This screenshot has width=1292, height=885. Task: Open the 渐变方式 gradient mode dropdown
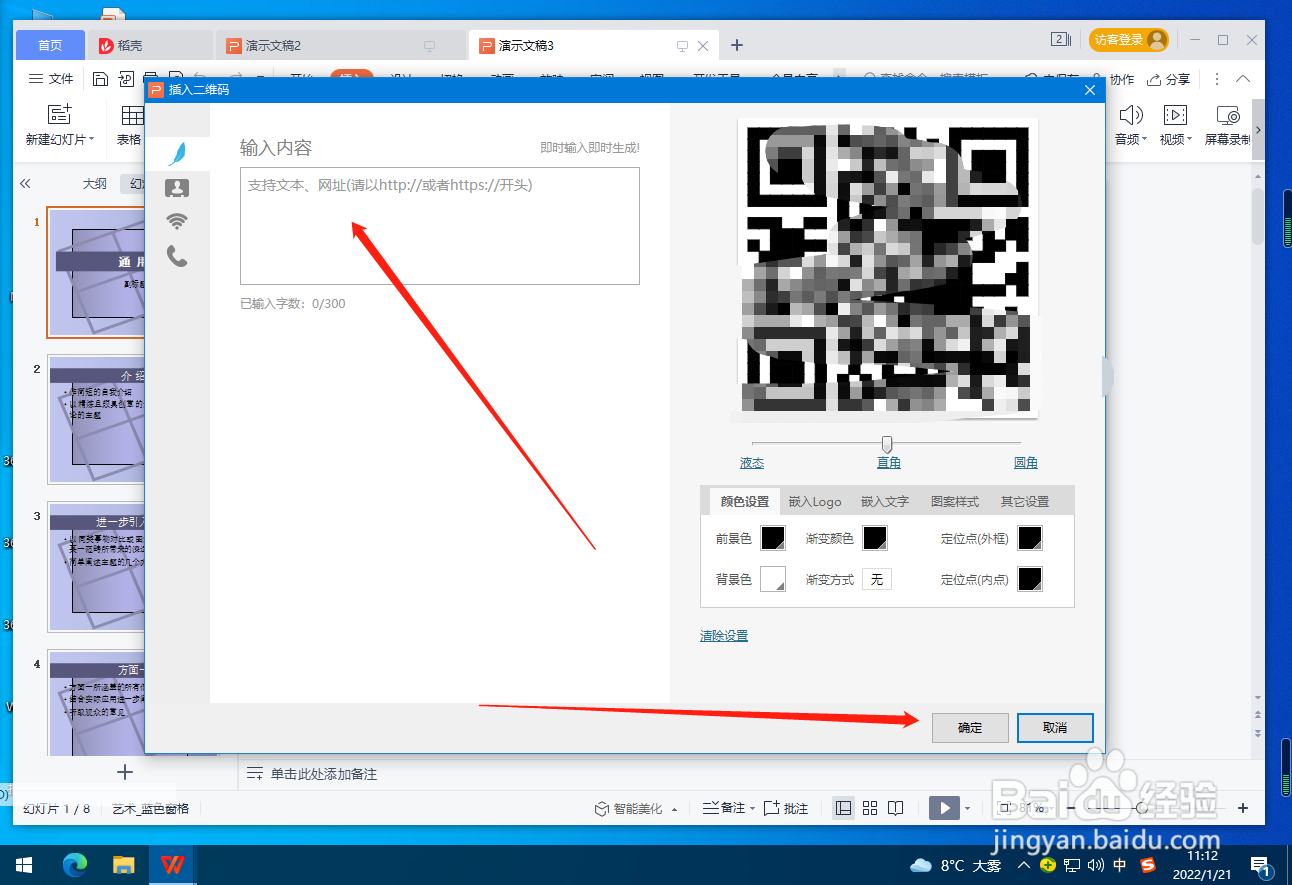(x=876, y=579)
